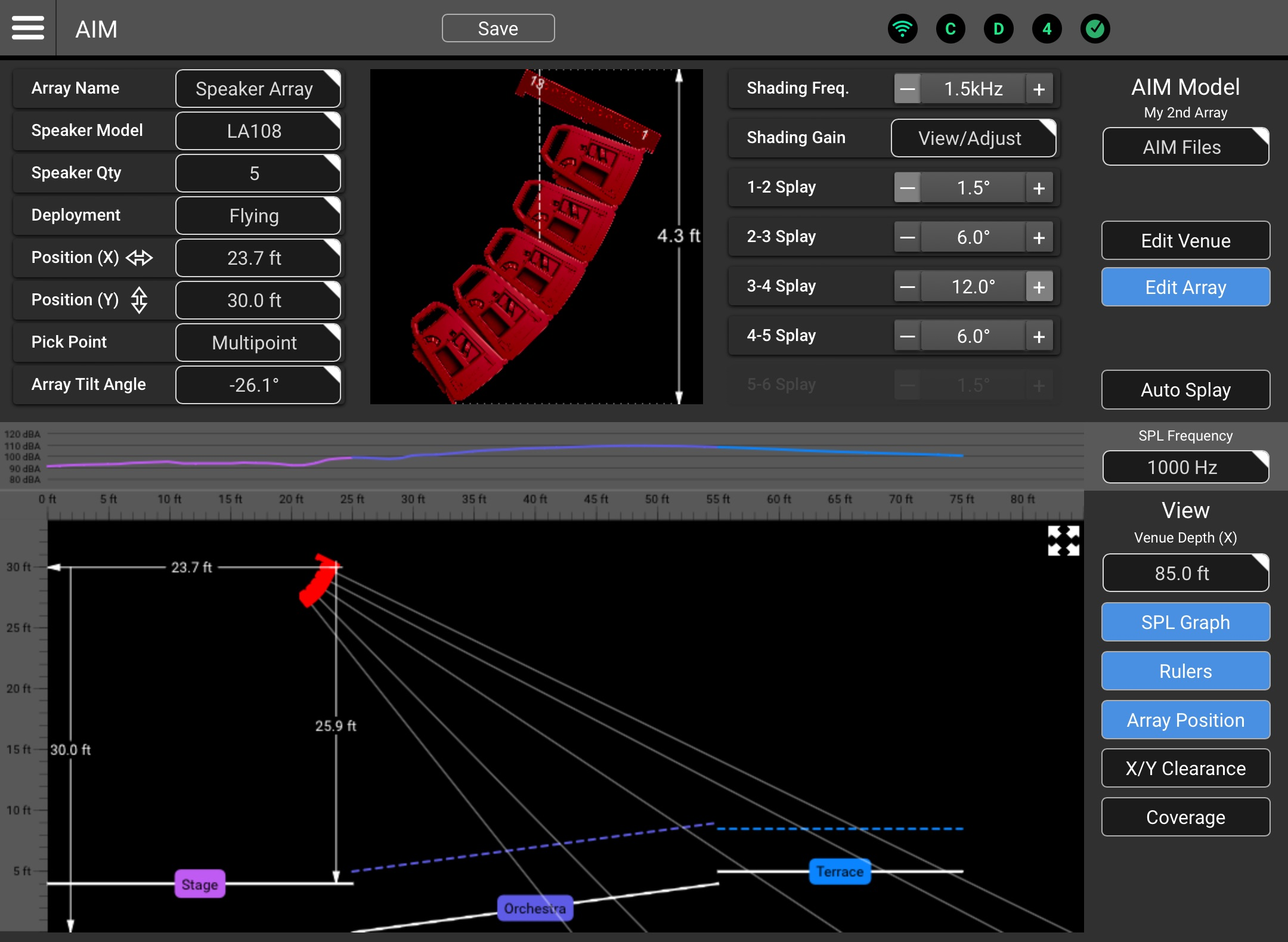The width and height of the screenshot is (1288, 942).
Task: Open the hamburger menu
Action: [x=27, y=28]
